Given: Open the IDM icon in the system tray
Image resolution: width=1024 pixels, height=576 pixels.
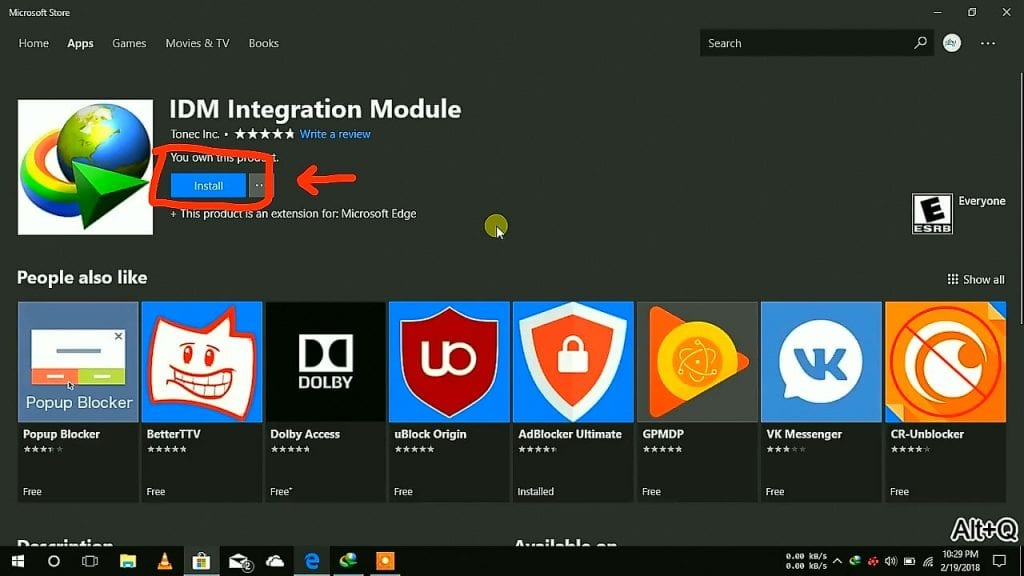Looking at the screenshot, I should [856, 563].
